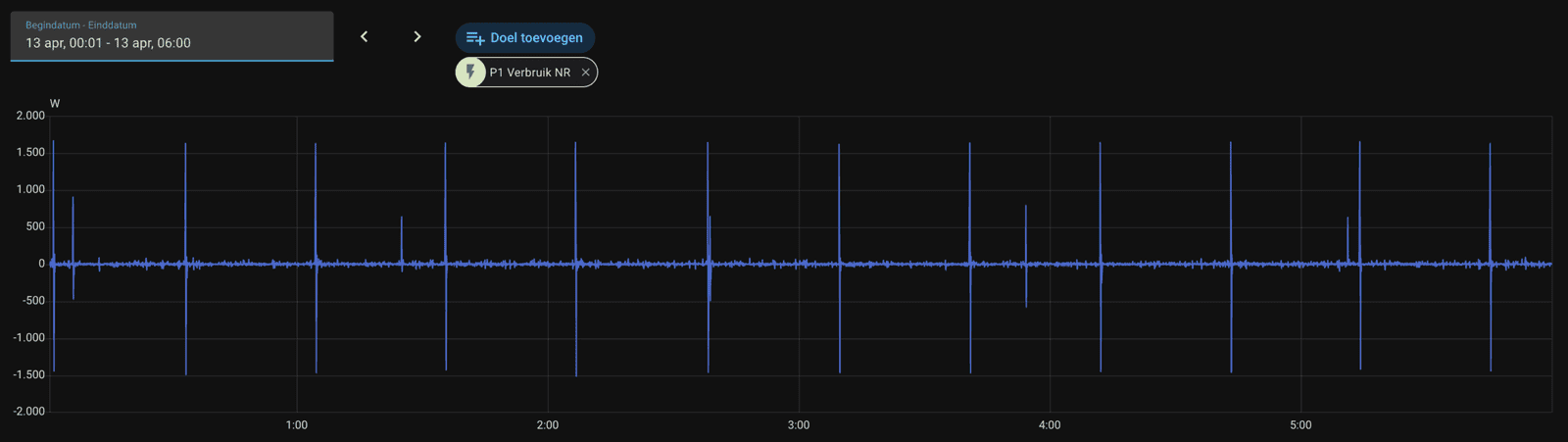1568x442 pixels.
Task: Click the tall spike just after 1:00
Action: [316, 196]
